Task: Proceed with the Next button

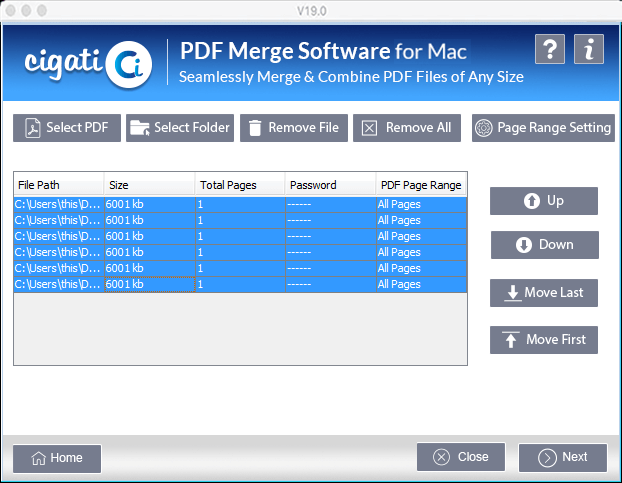Action: point(563,458)
